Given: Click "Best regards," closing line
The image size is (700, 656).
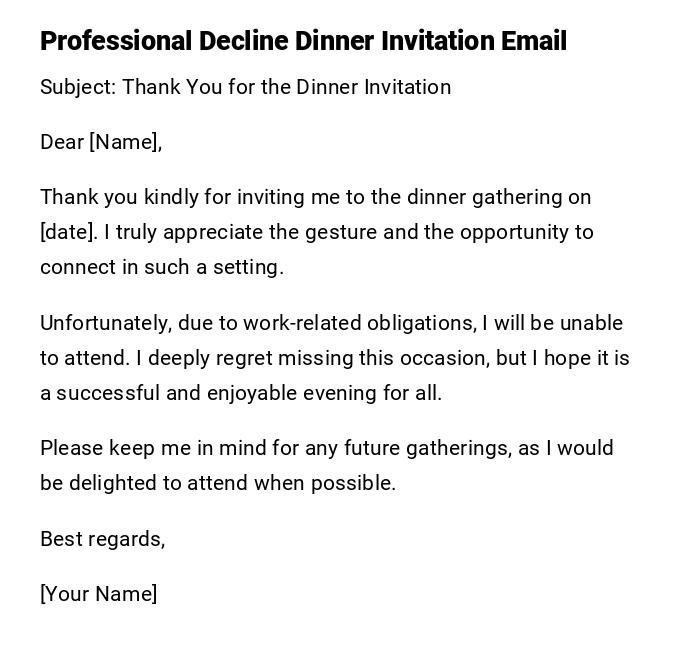Looking at the screenshot, I should tap(102, 539).
